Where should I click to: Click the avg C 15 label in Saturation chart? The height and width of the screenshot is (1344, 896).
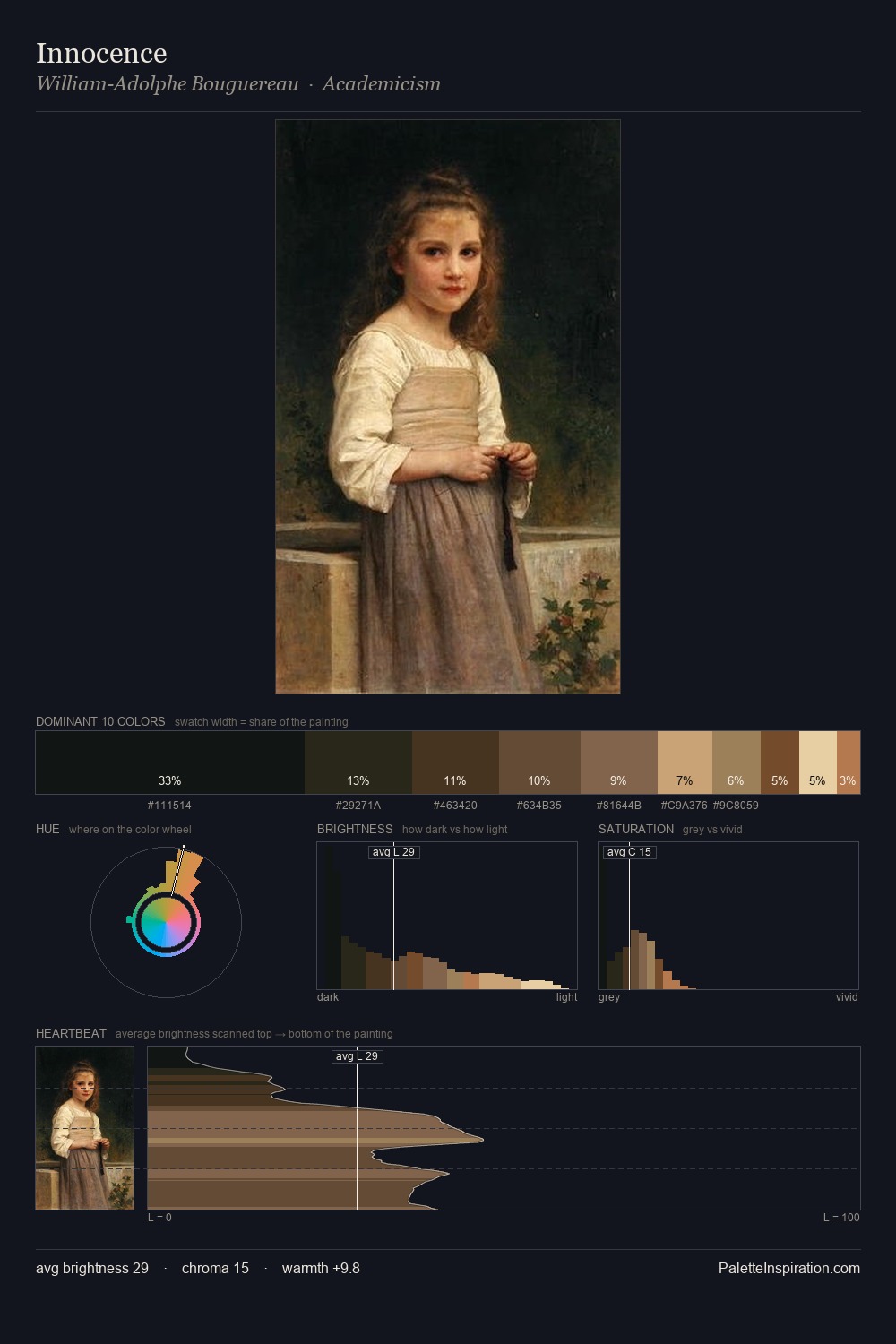pos(629,852)
